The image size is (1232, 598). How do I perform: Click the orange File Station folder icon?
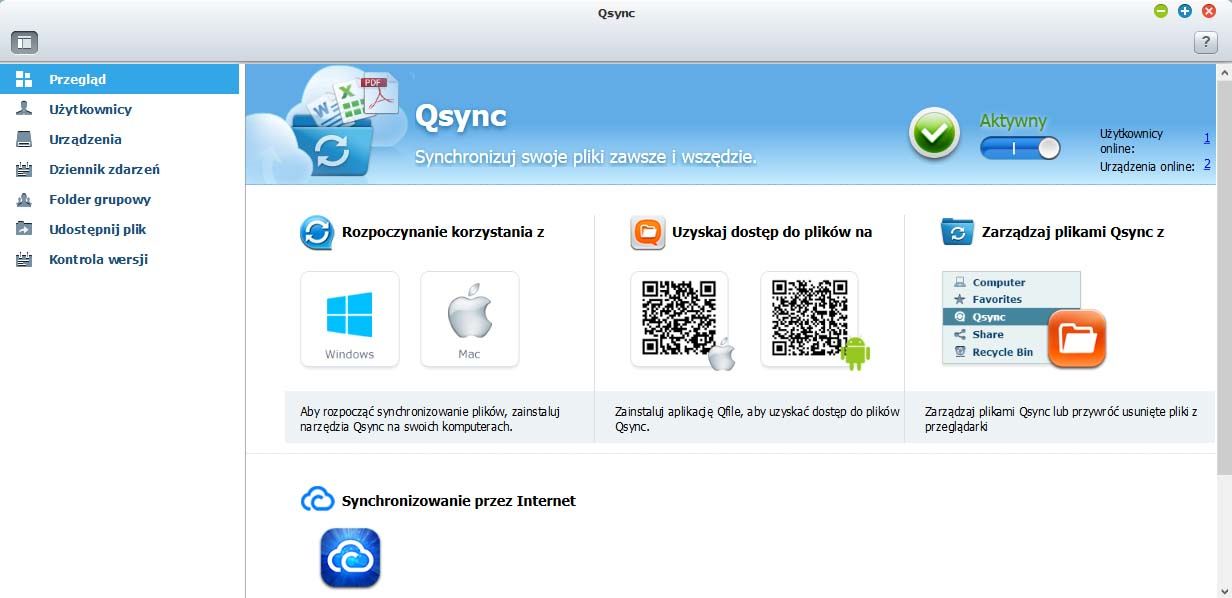pyautogui.click(x=1077, y=339)
